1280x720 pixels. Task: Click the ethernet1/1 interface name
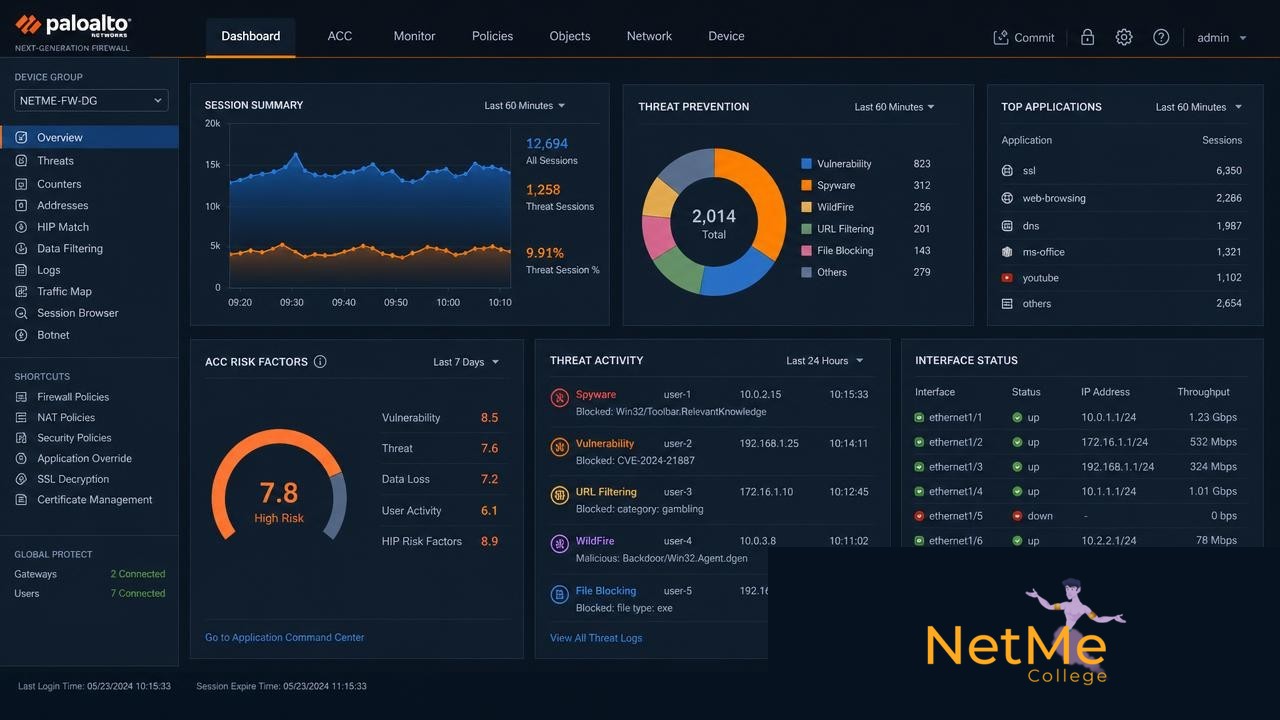coord(956,417)
